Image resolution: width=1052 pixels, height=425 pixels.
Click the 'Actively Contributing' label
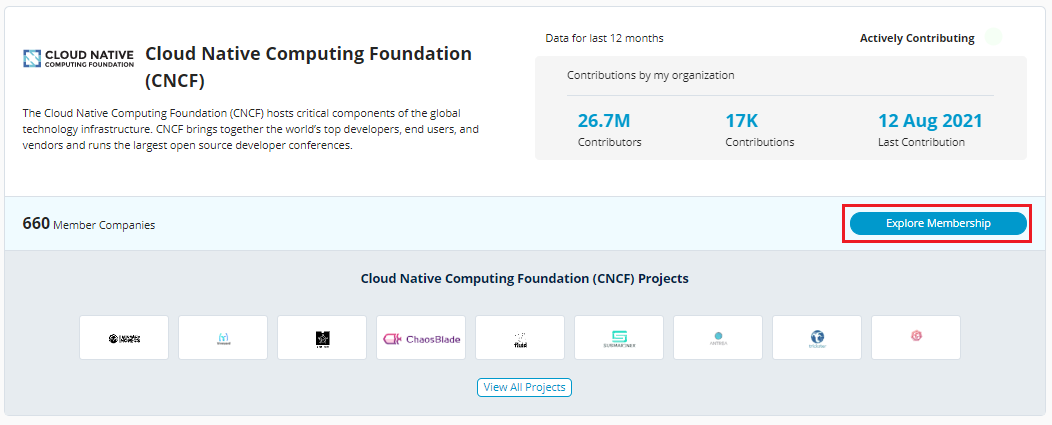pyautogui.click(x=917, y=38)
